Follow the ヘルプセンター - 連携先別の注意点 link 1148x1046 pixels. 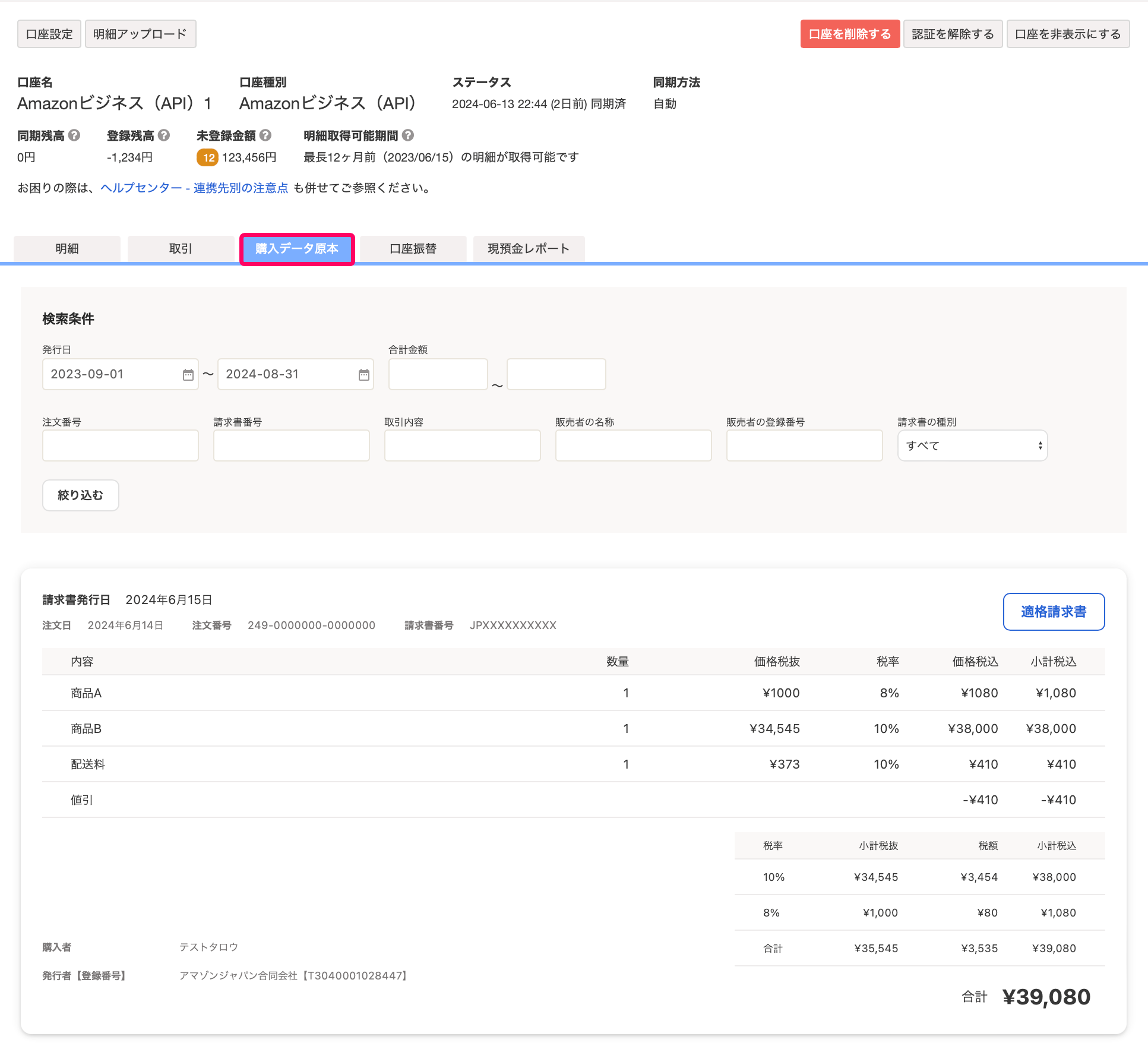point(194,188)
